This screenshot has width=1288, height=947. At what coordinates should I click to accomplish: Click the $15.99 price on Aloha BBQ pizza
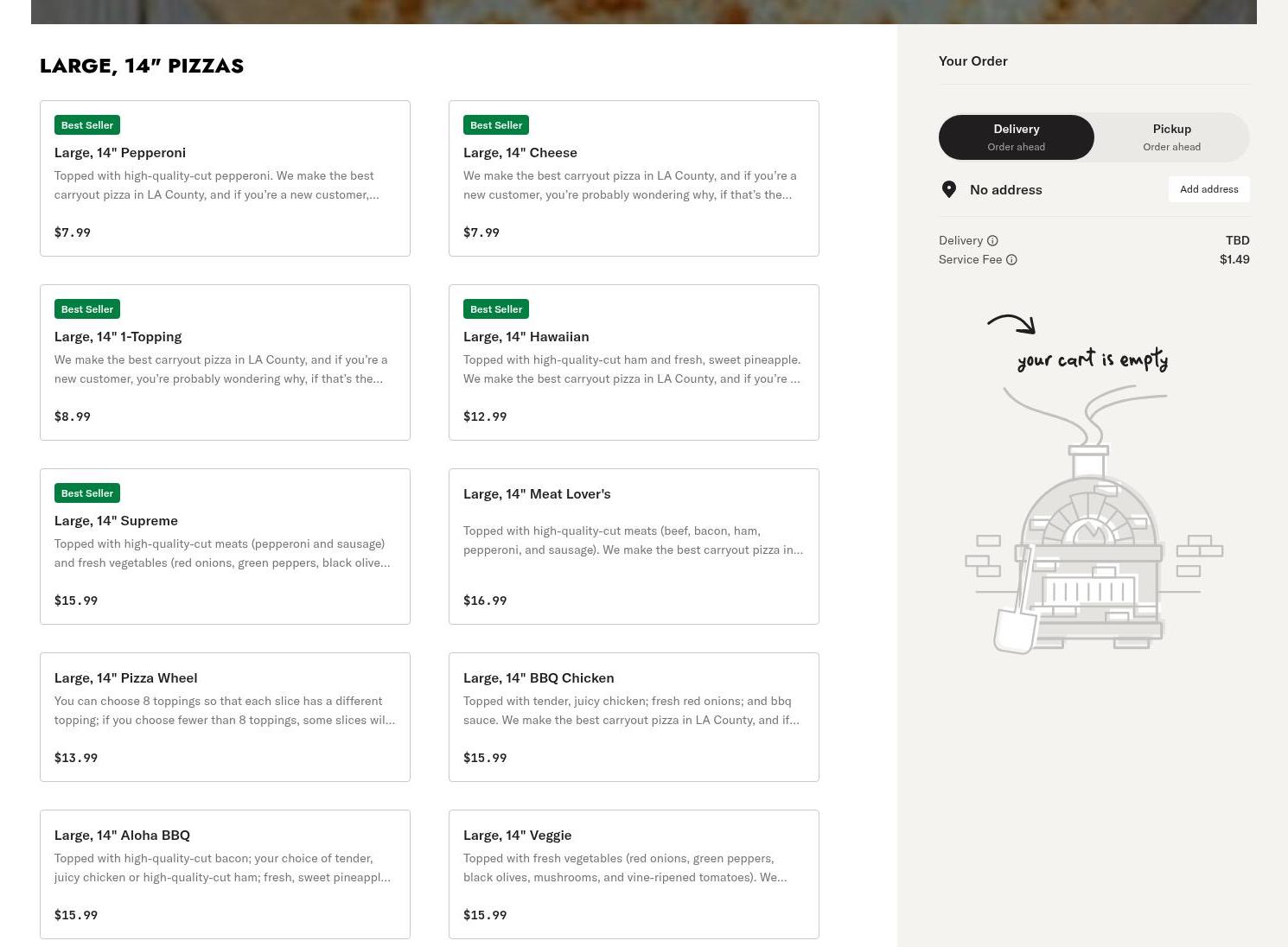coord(76,915)
